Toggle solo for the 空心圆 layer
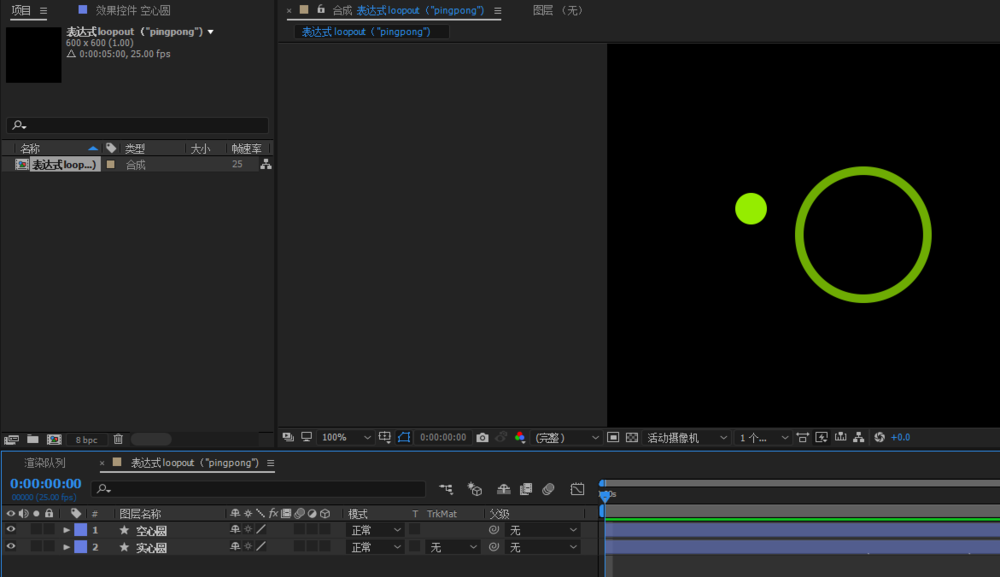 (x=36, y=529)
